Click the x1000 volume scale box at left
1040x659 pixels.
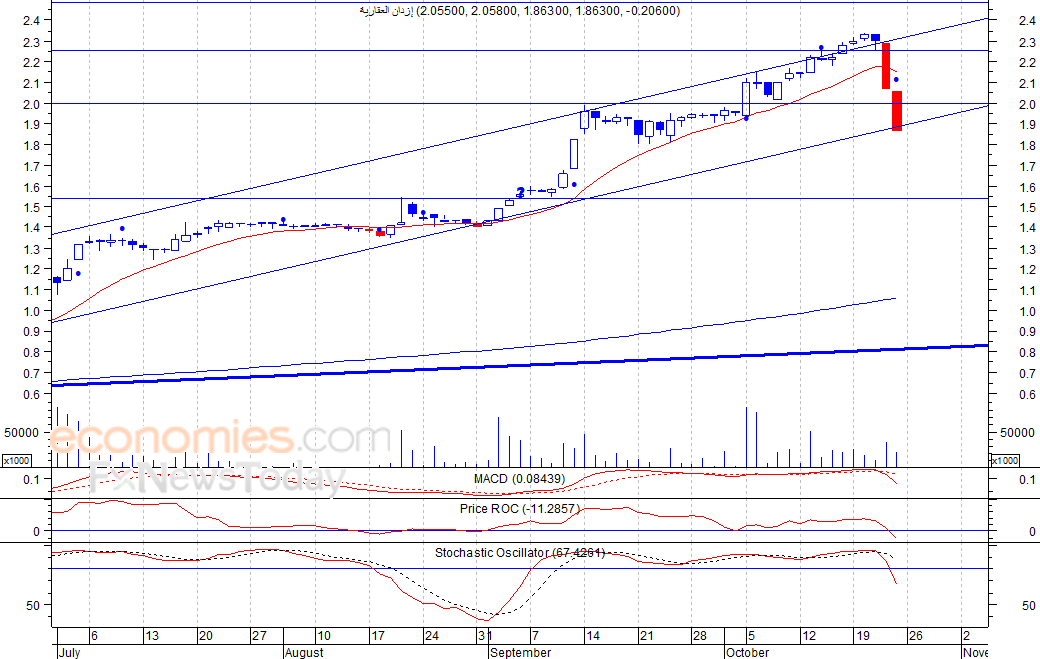(x=17, y=460)
